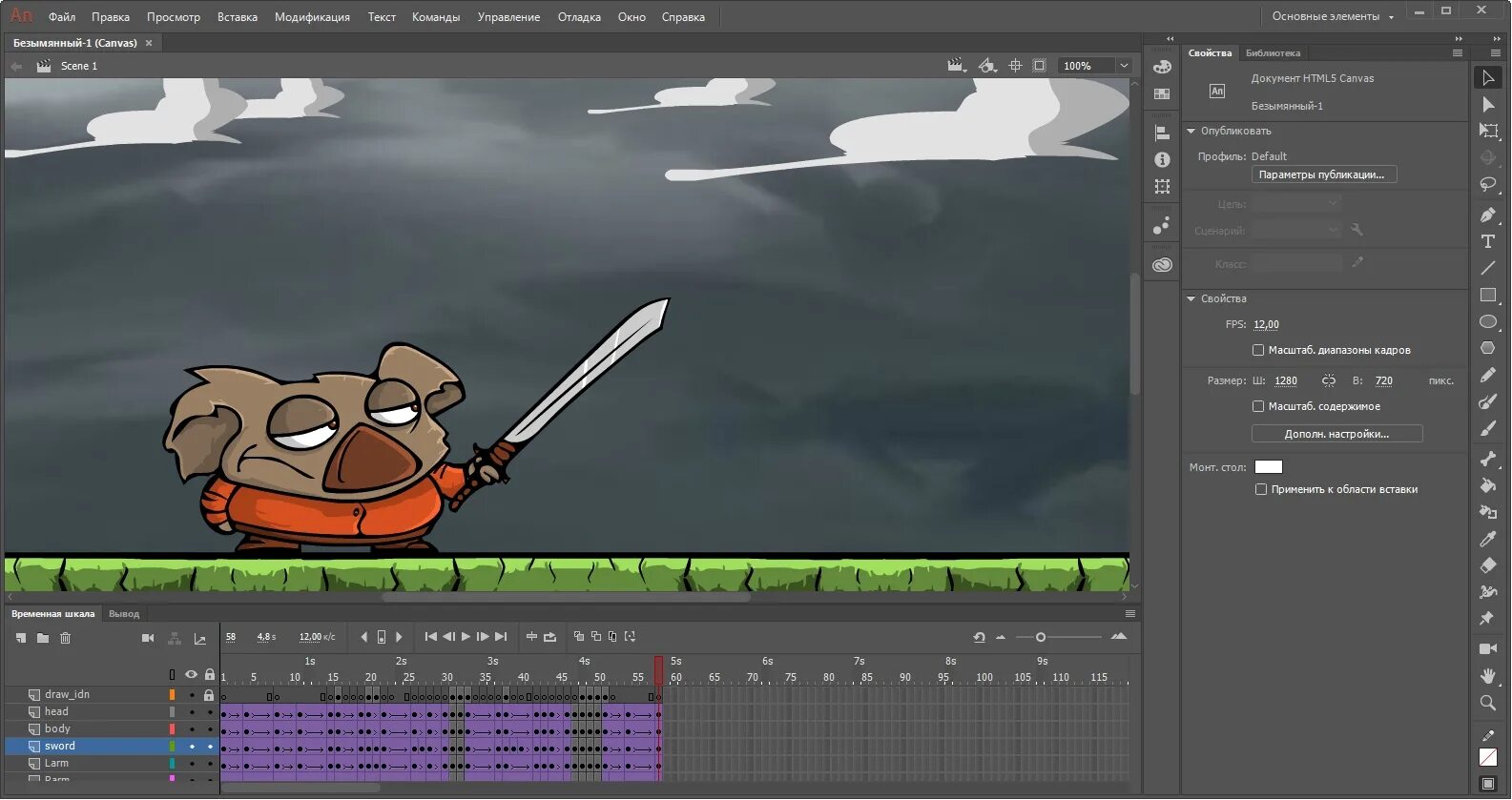The width and height of the screenshot is (1512, 800).
Task: Create a new layer folder
Action: [43, 638]
